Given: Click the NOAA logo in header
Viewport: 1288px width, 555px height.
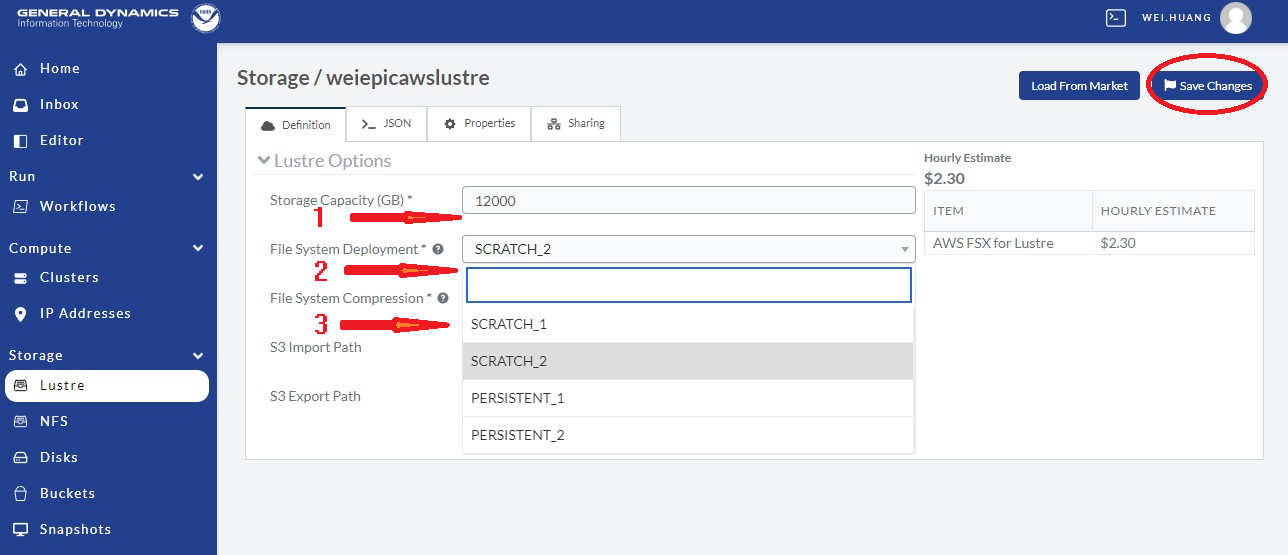Looking at the screenshot, I should pyautogui.click(x=206, y=18).
